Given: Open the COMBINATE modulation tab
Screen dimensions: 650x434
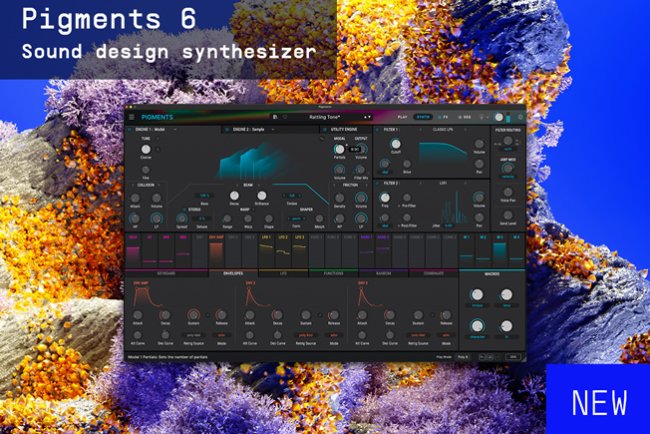Looking at the screenshot, I should [x=434, y=274].
